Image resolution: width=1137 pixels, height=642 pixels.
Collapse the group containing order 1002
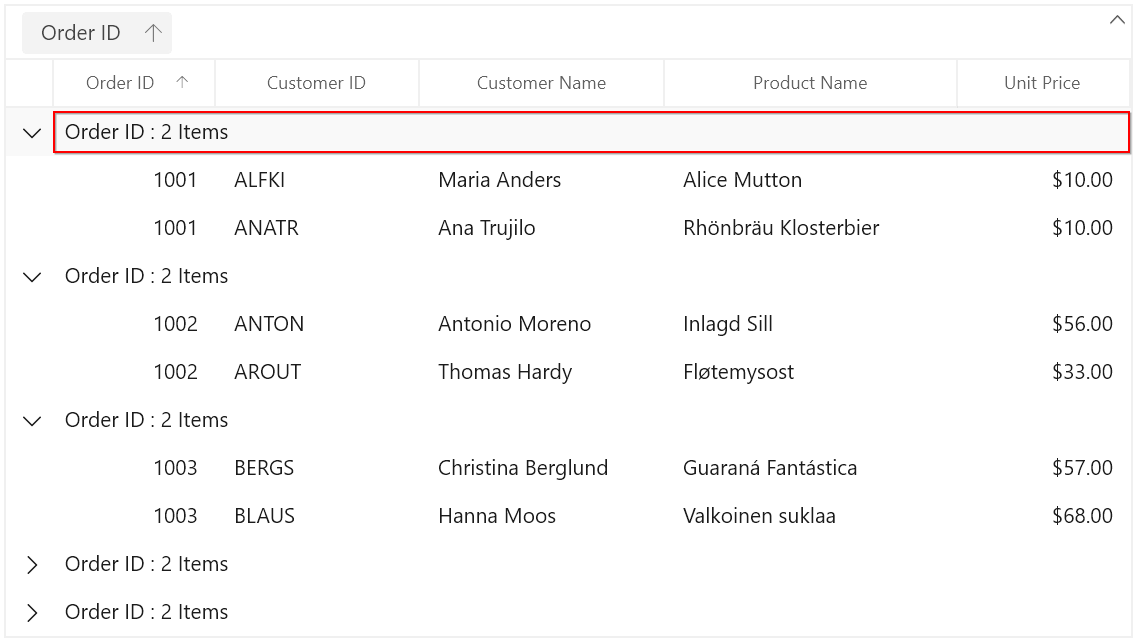(32, 276)
